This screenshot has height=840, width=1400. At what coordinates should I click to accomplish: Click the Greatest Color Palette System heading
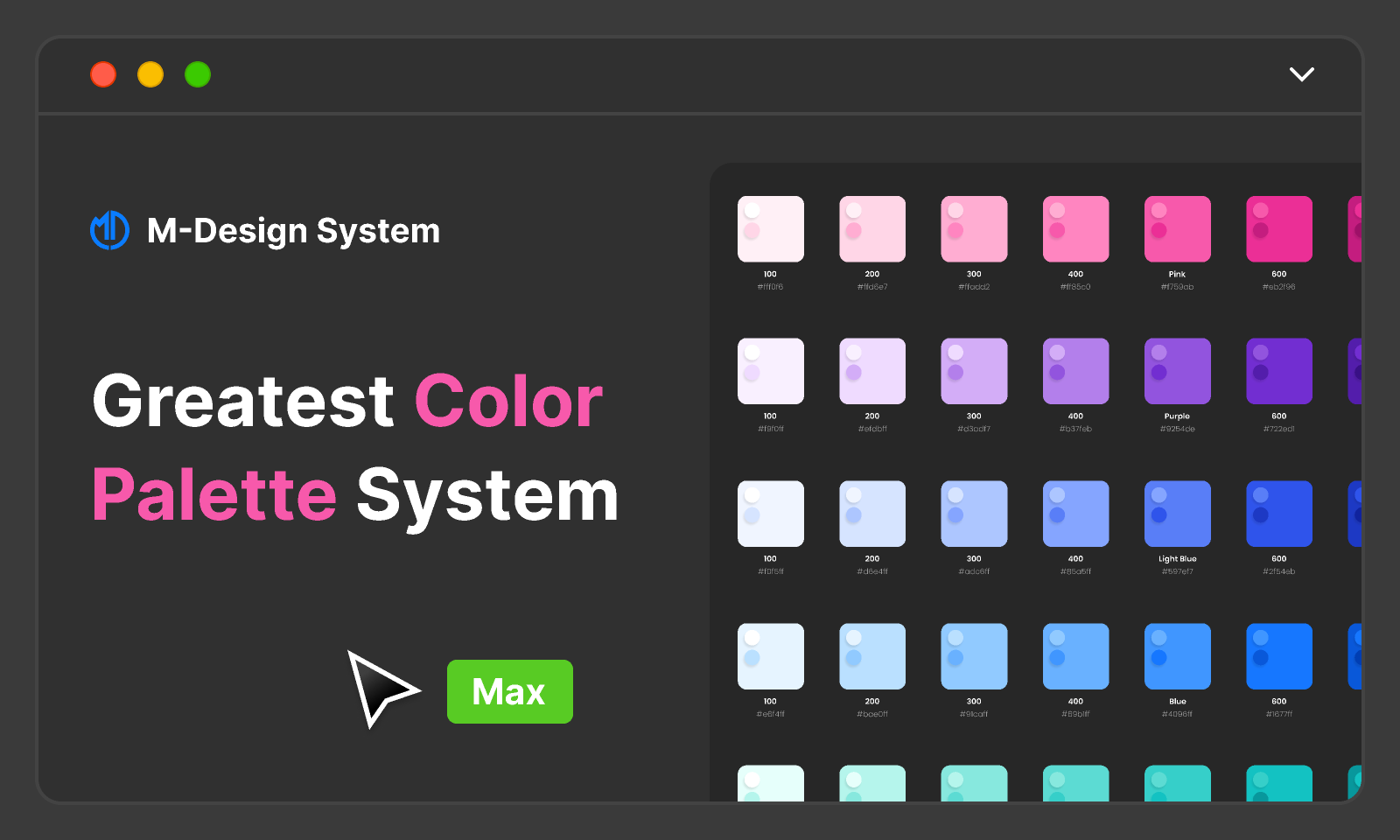pyautogui.click(x=350, y=446)
